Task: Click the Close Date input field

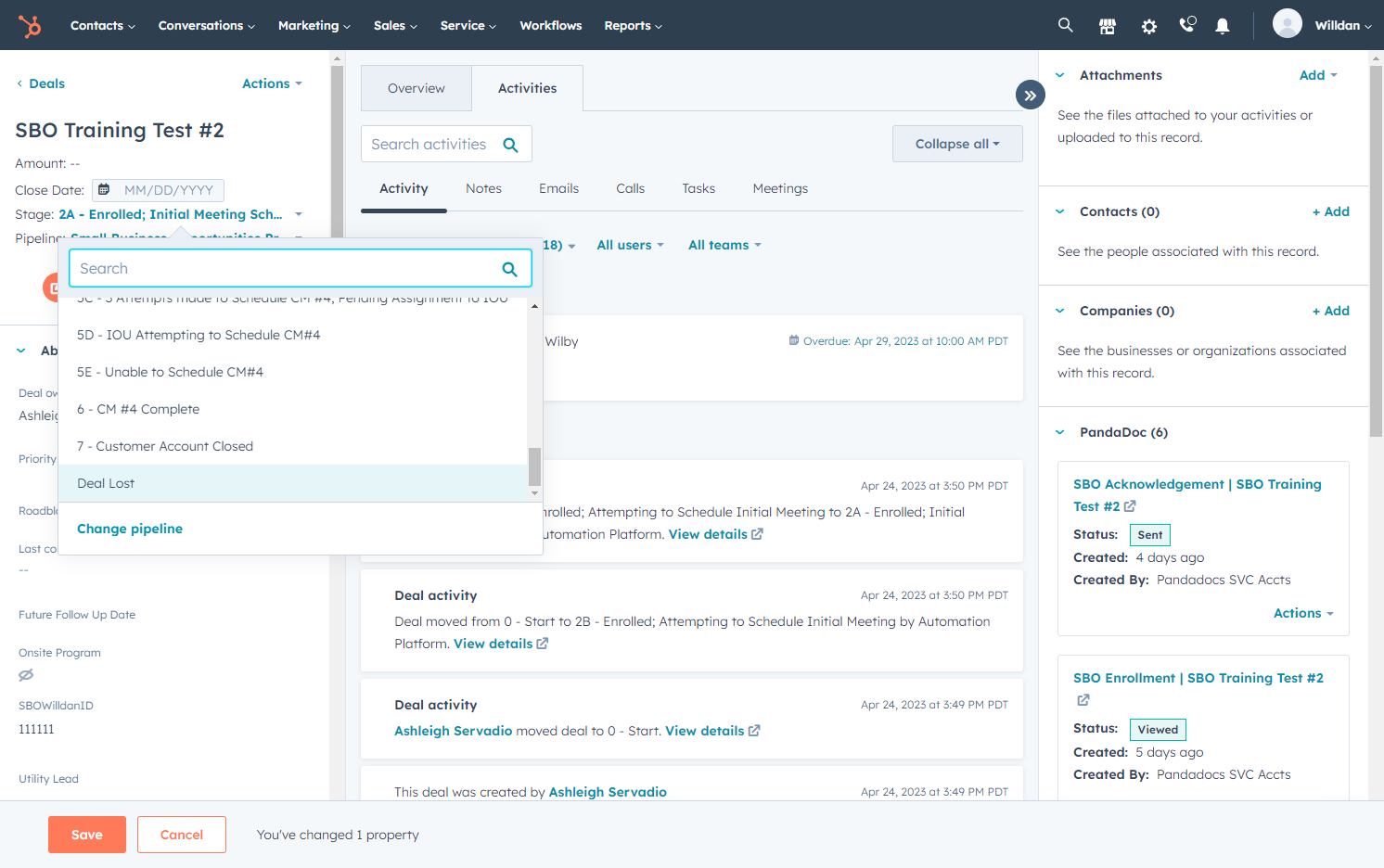Action: pos(159,190)
